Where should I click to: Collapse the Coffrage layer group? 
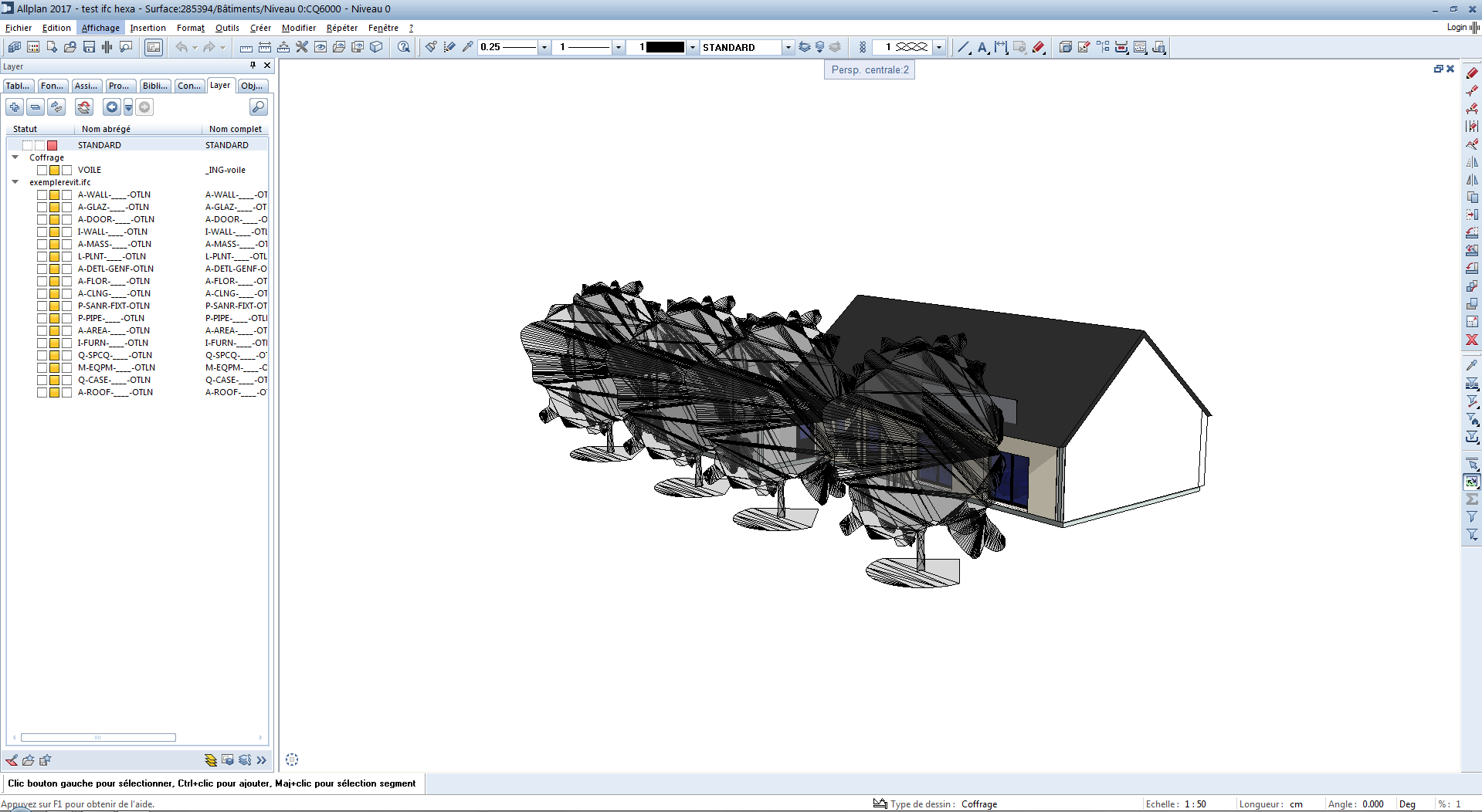15,157
